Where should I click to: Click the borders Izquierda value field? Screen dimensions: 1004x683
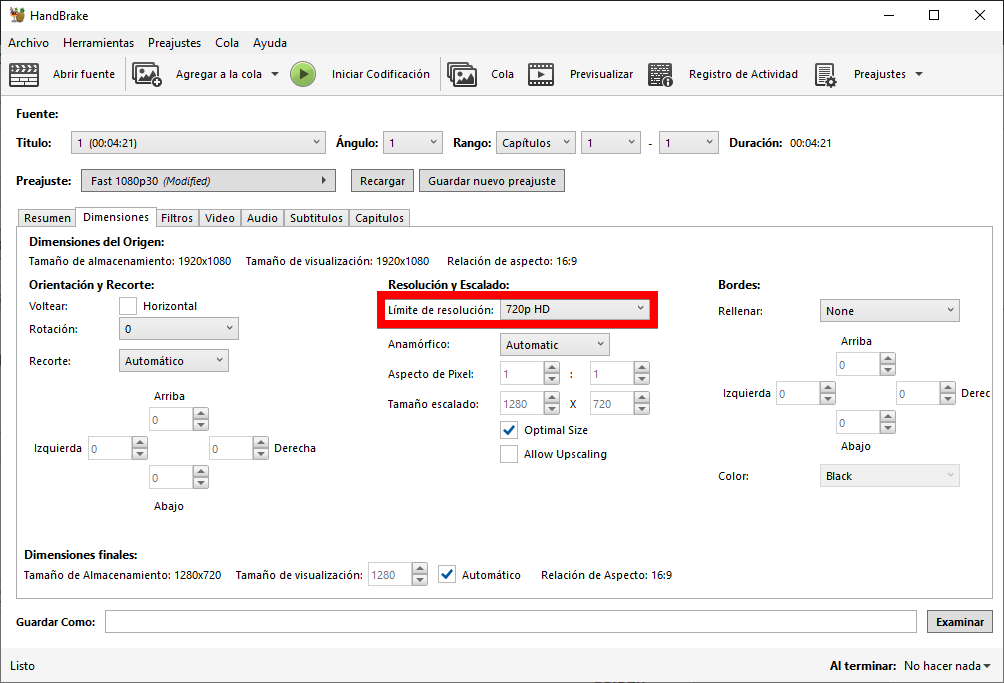pyautogui.click(x=798, y=394)
